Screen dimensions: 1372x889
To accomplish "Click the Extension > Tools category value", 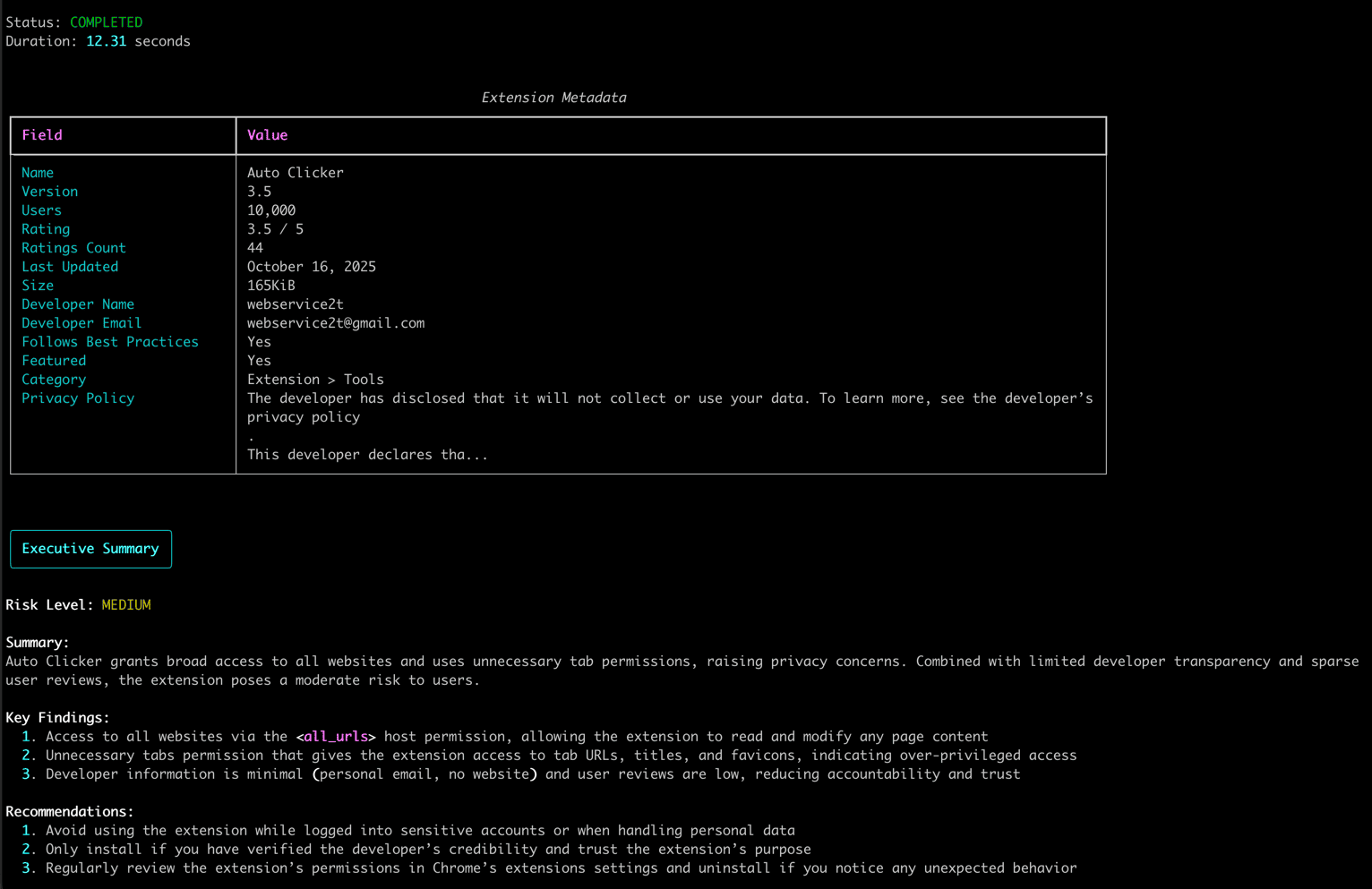I will coord(315,380).
